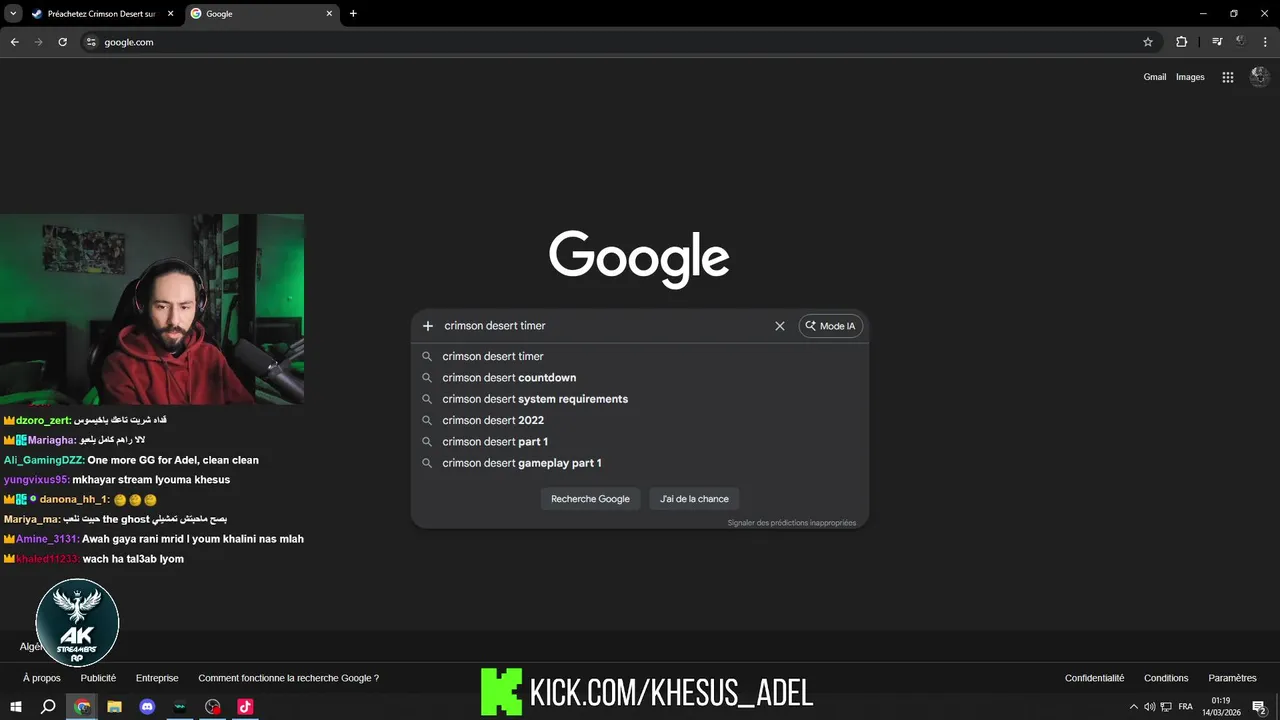The height and width of the screenshot is (720, 1280).
Task: Click the AK Streamers RP logo badge
Action: coord(77,623)
